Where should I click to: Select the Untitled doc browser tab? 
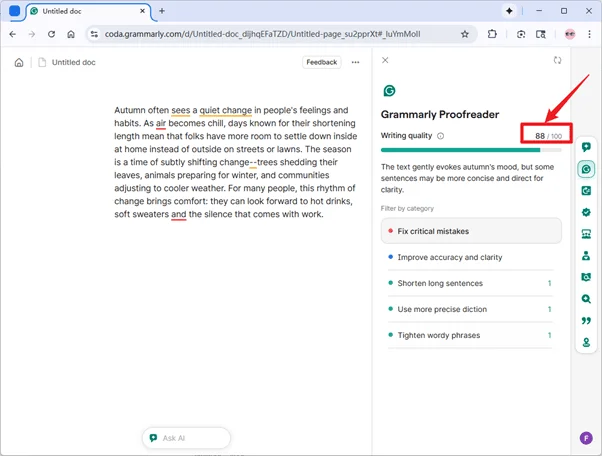coord(88,11)
